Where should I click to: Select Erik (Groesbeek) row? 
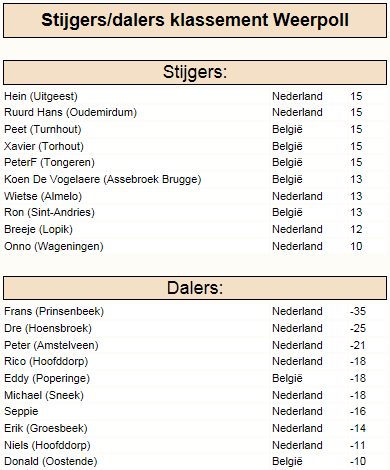click(x=195, y=428)
